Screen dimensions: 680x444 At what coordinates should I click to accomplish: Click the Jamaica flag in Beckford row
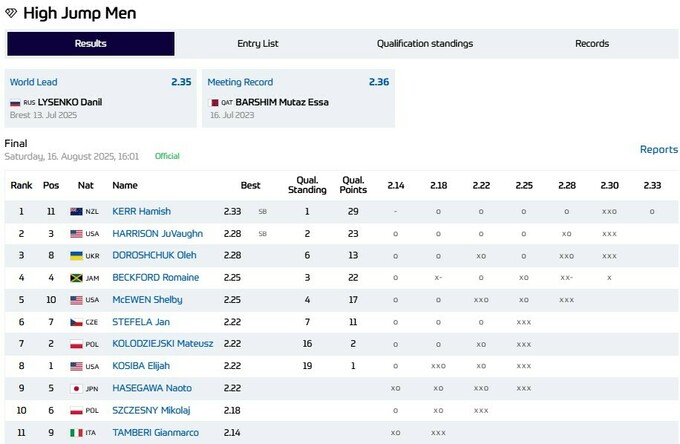(76, 278)
